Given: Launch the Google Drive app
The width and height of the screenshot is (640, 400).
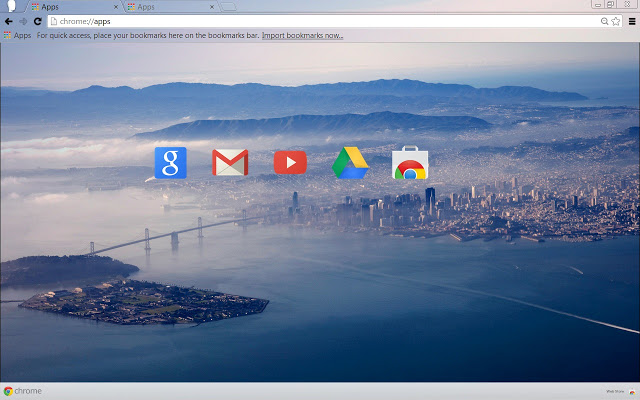Looking at the screenshot, I should click(350, 162).
